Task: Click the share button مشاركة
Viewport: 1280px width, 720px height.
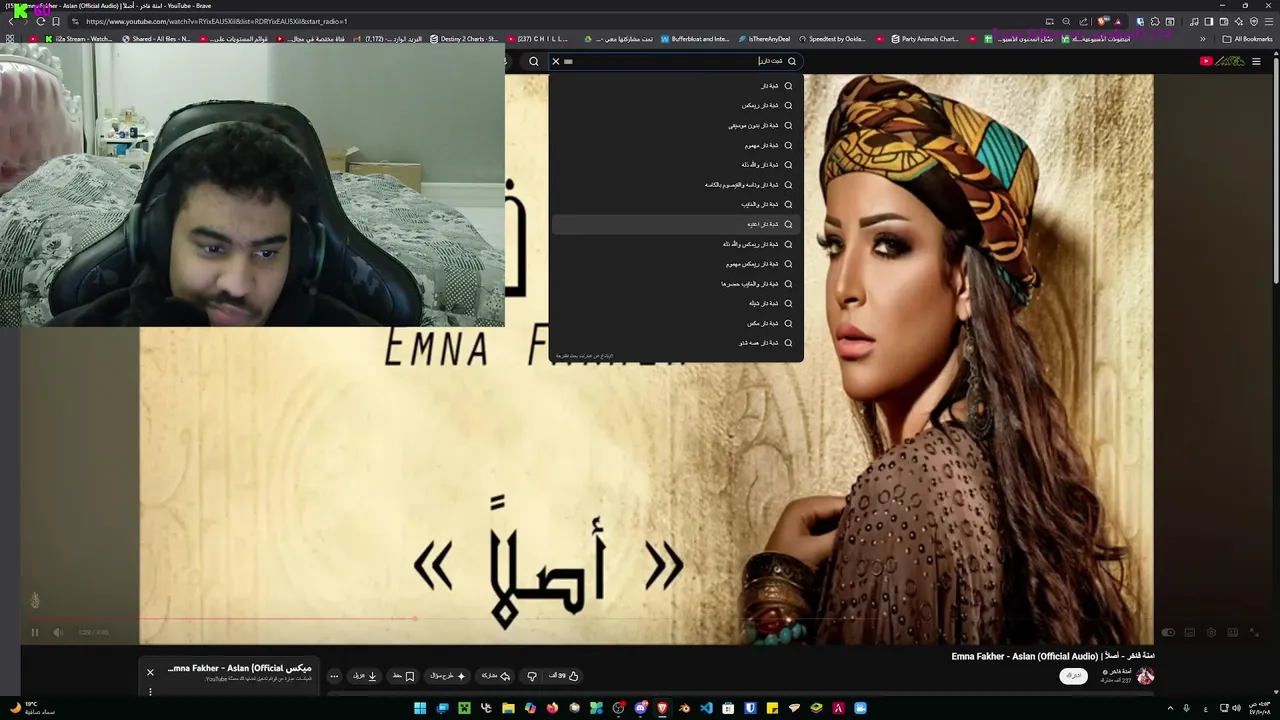Action: tap(496, 676)
